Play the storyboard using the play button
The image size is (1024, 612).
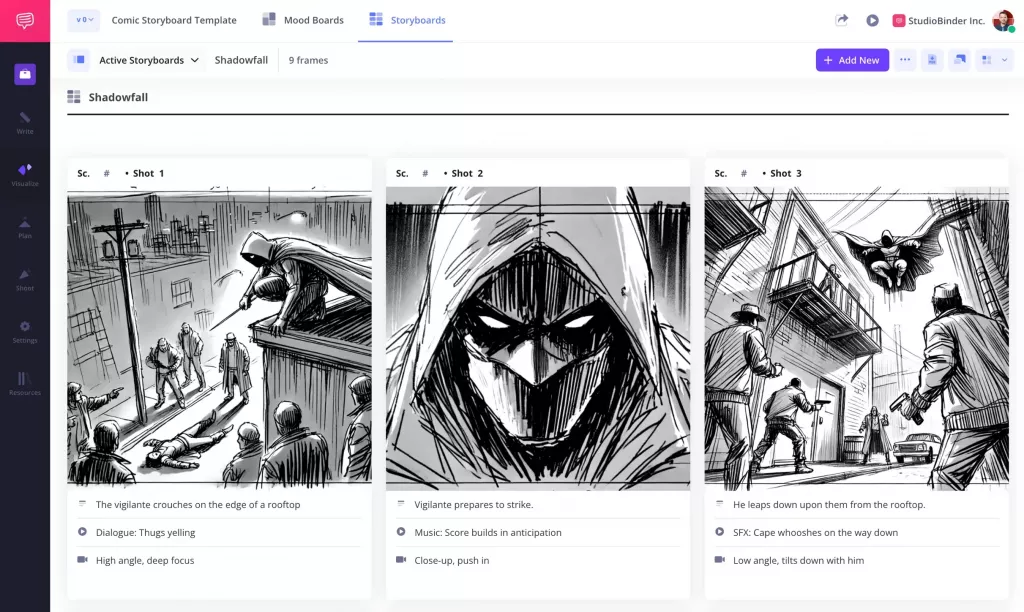(872, 19)
